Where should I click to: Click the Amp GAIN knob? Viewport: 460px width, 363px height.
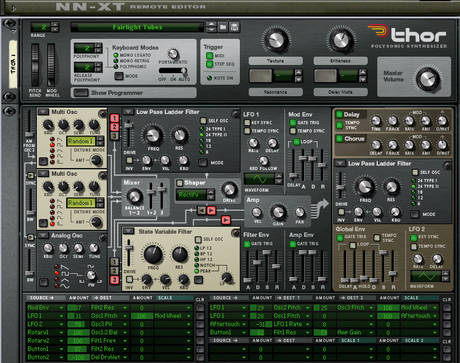point(278,213)
